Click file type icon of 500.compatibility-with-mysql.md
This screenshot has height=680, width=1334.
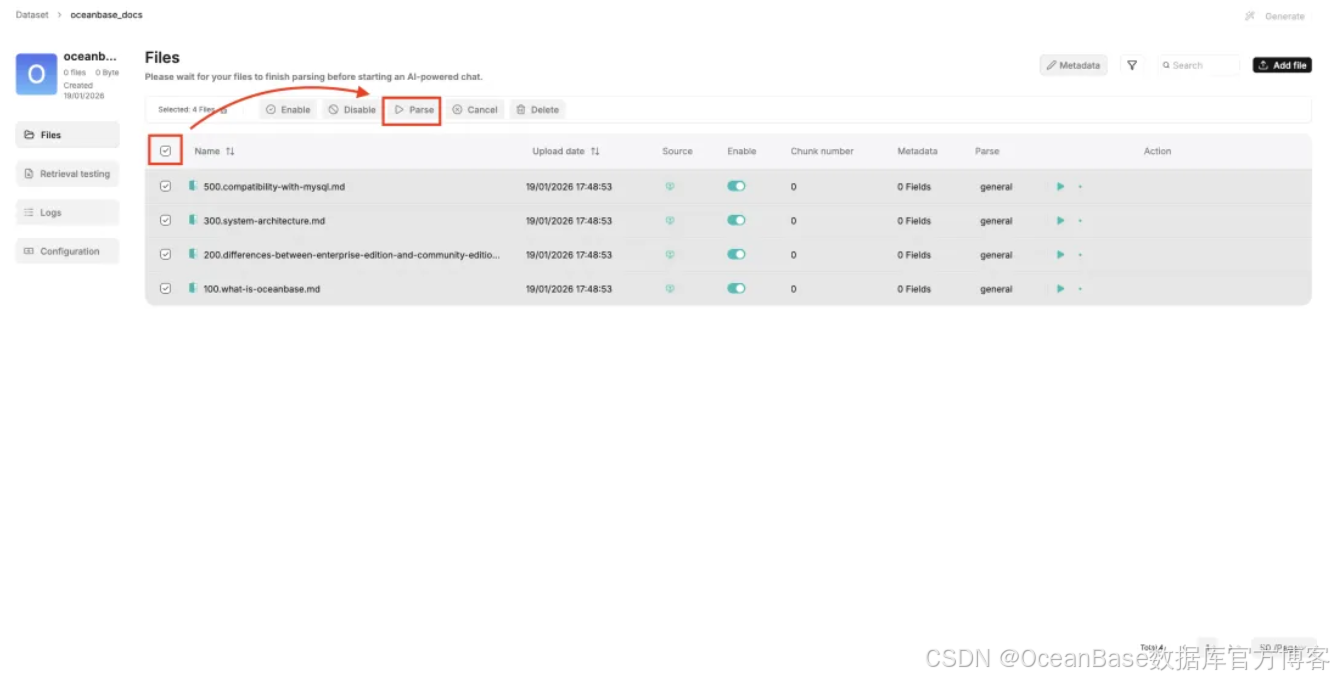(x=193, y=186)
